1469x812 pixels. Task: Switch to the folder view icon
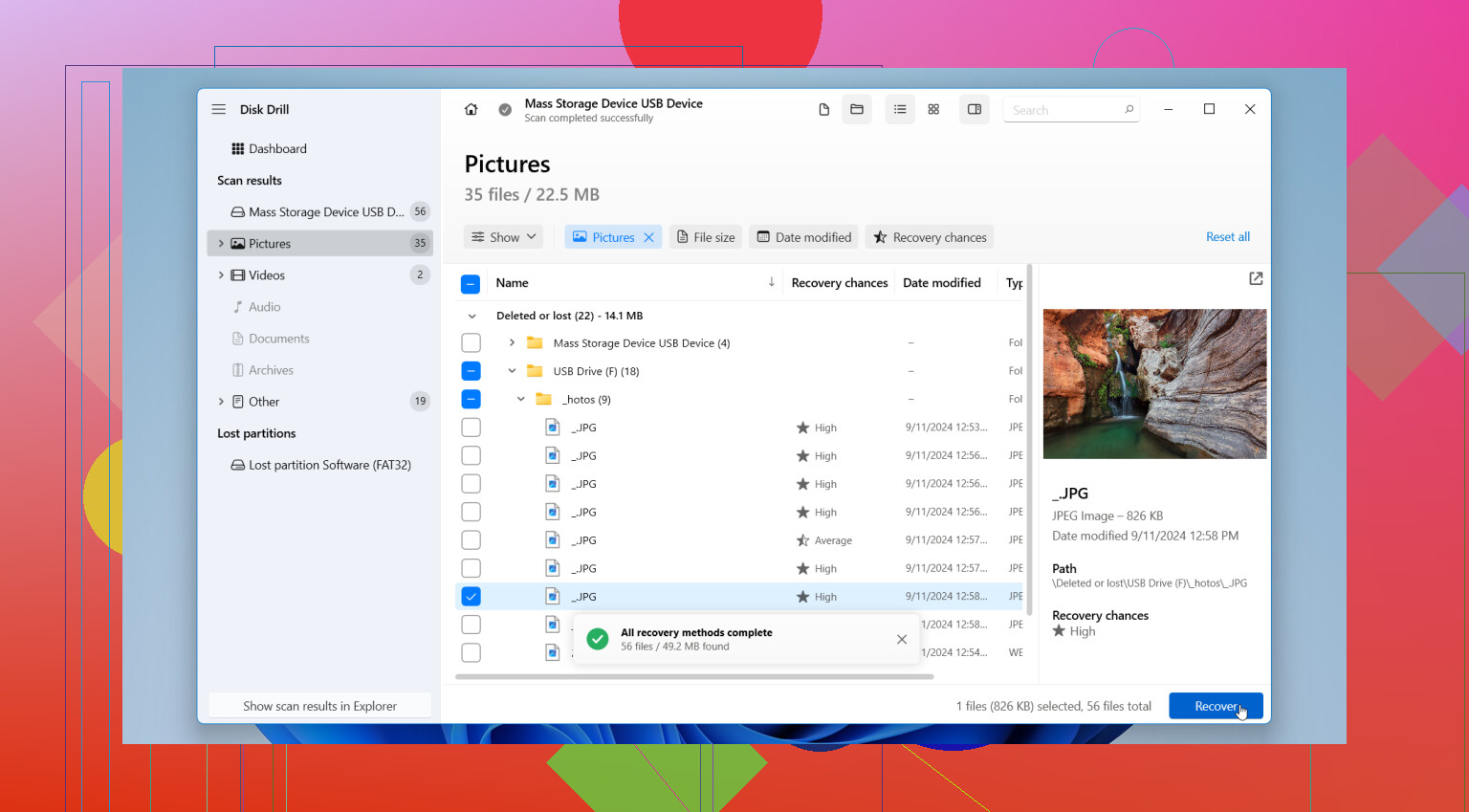tap(857, 110)
